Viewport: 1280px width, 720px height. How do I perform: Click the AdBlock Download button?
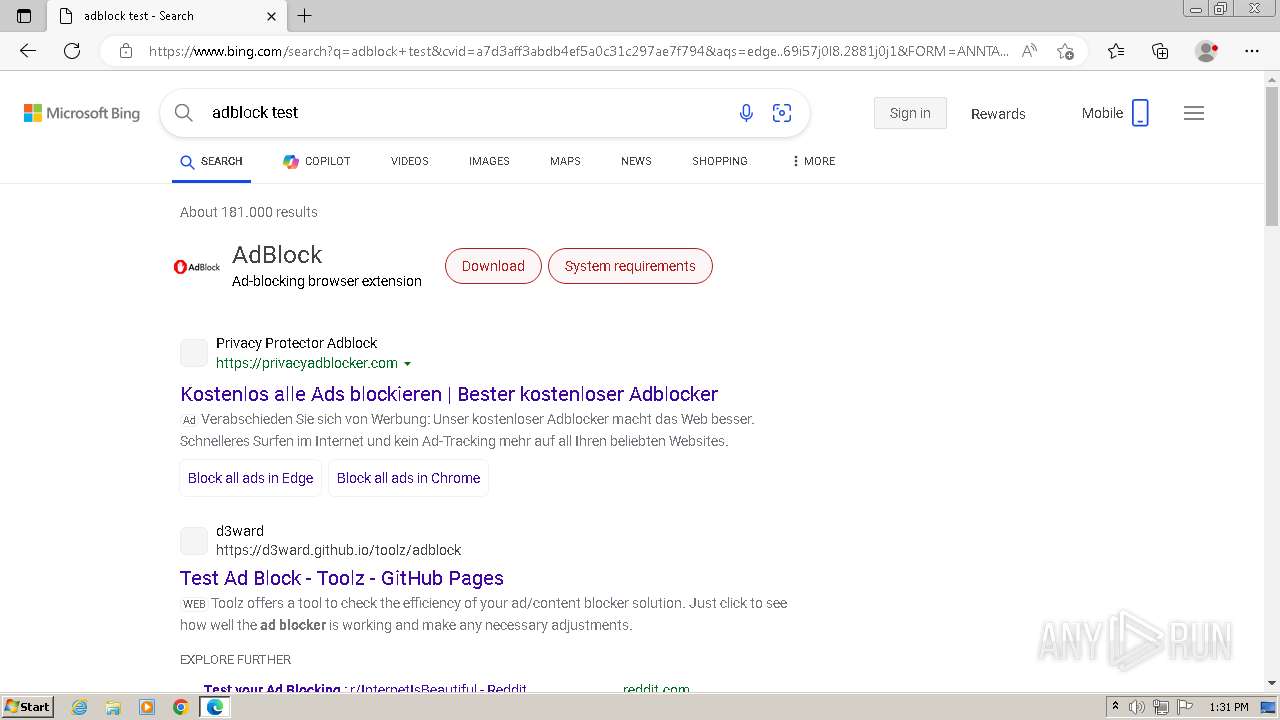493,266
